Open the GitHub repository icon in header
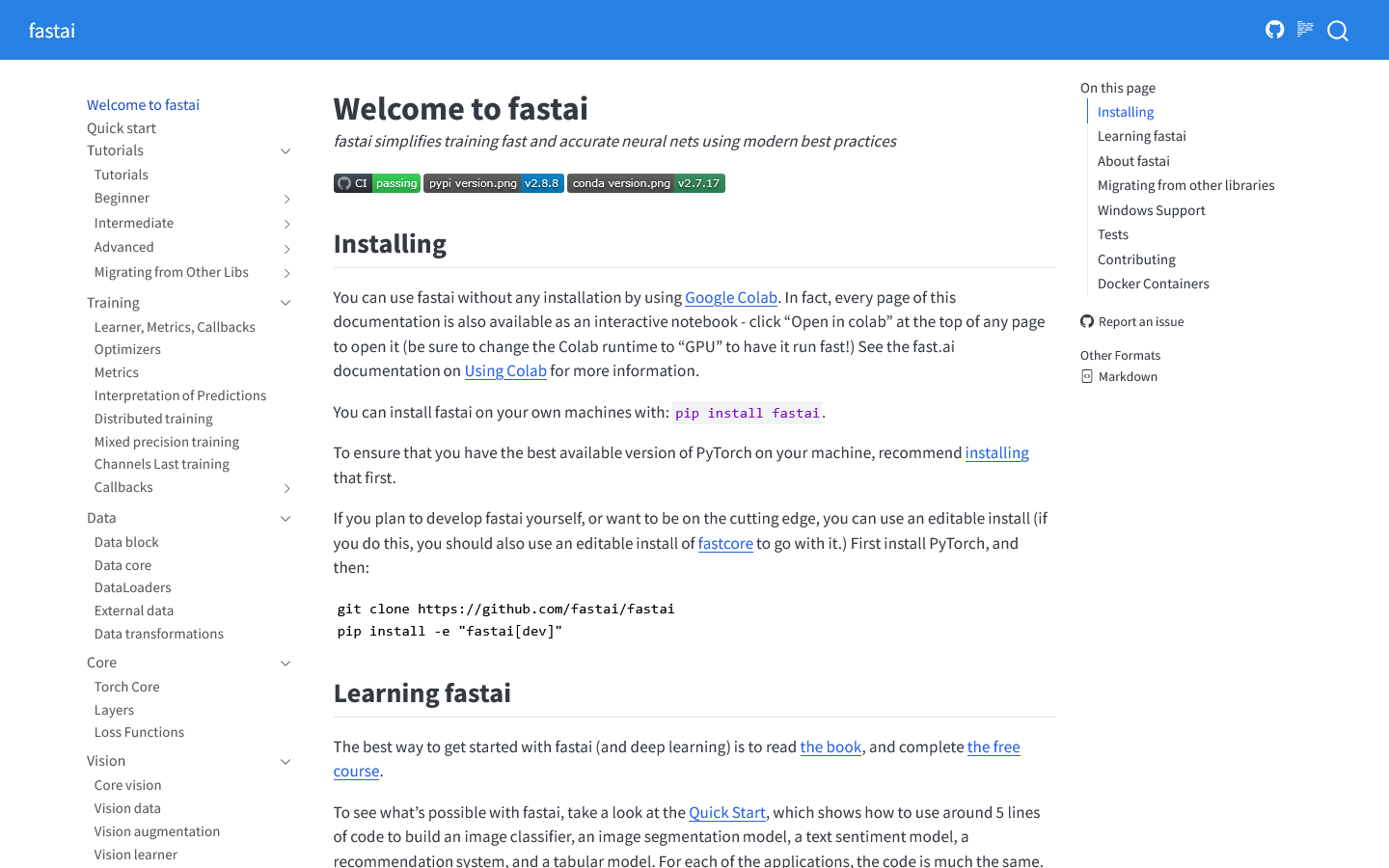The image size is (1389, 868). click(x=1275, y=30)
